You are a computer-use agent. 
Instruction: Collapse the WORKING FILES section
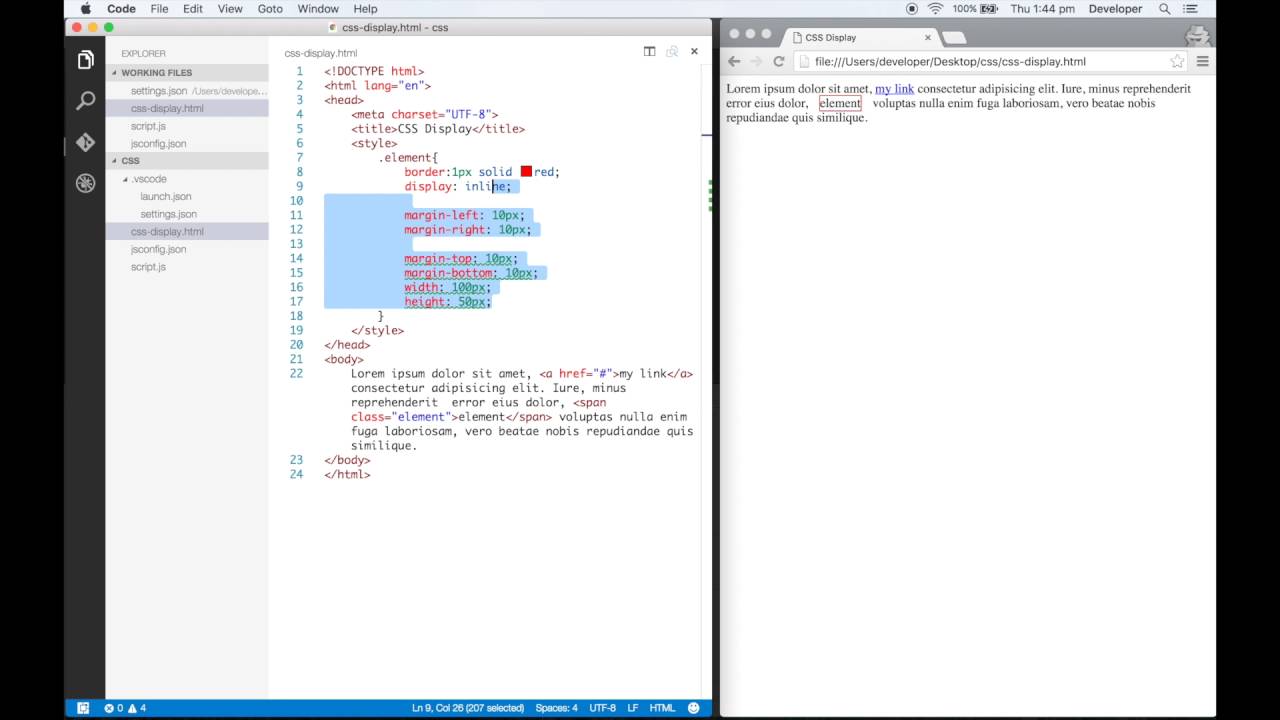(x=156, y=73)
